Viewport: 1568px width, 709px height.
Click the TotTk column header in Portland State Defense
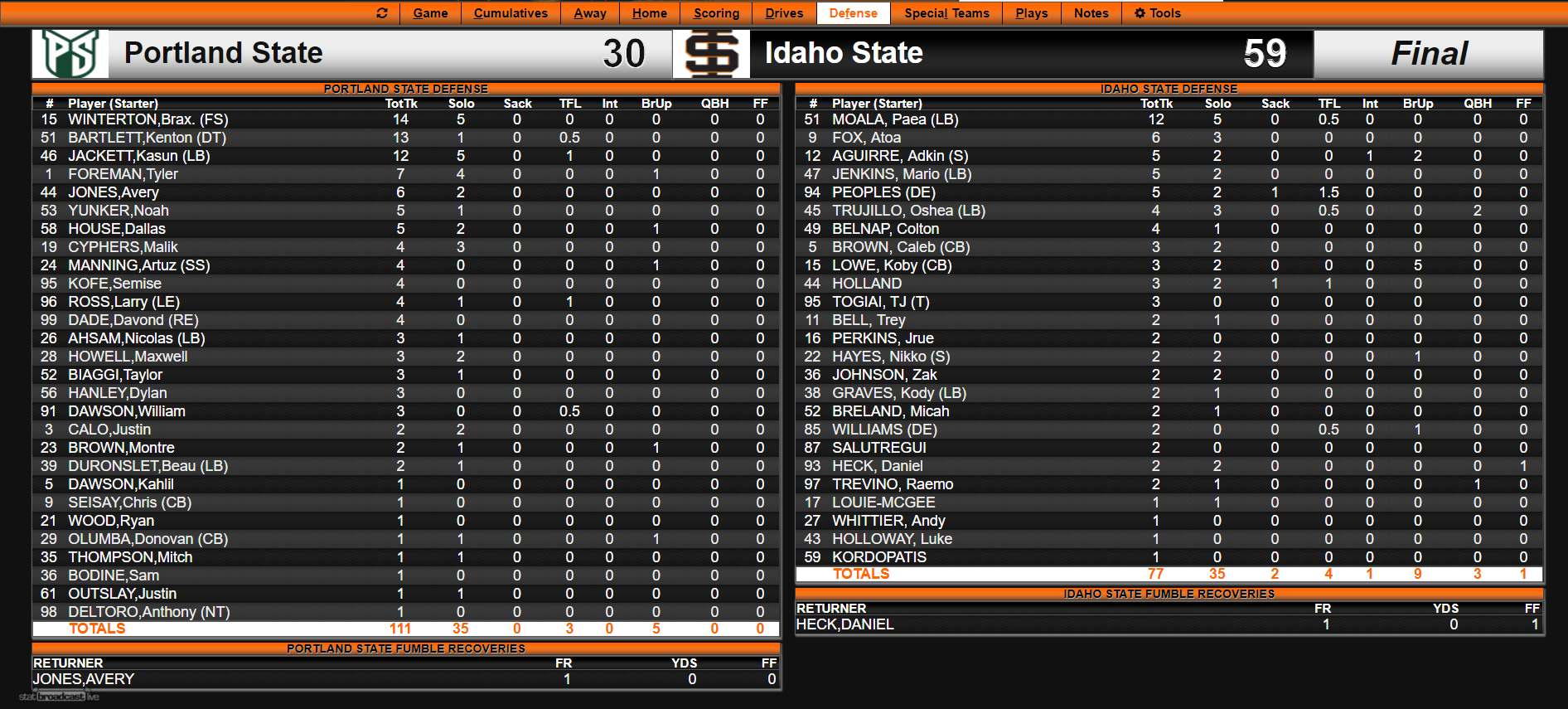point(401,104)
